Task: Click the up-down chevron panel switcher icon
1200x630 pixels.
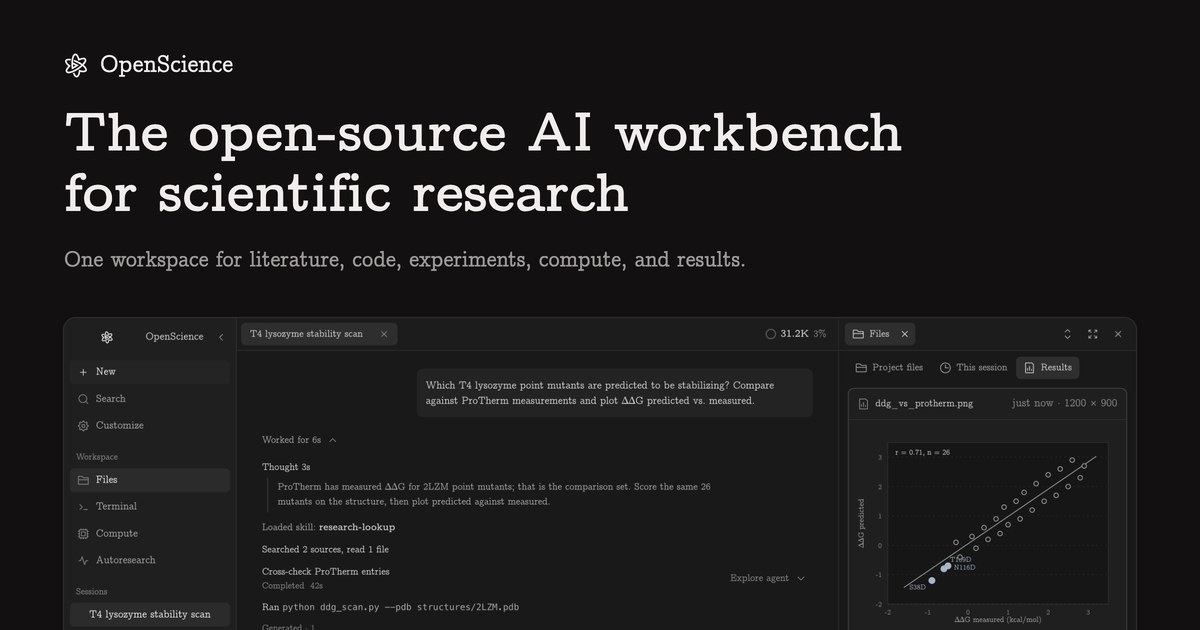Action: (x=1067, y=334)
